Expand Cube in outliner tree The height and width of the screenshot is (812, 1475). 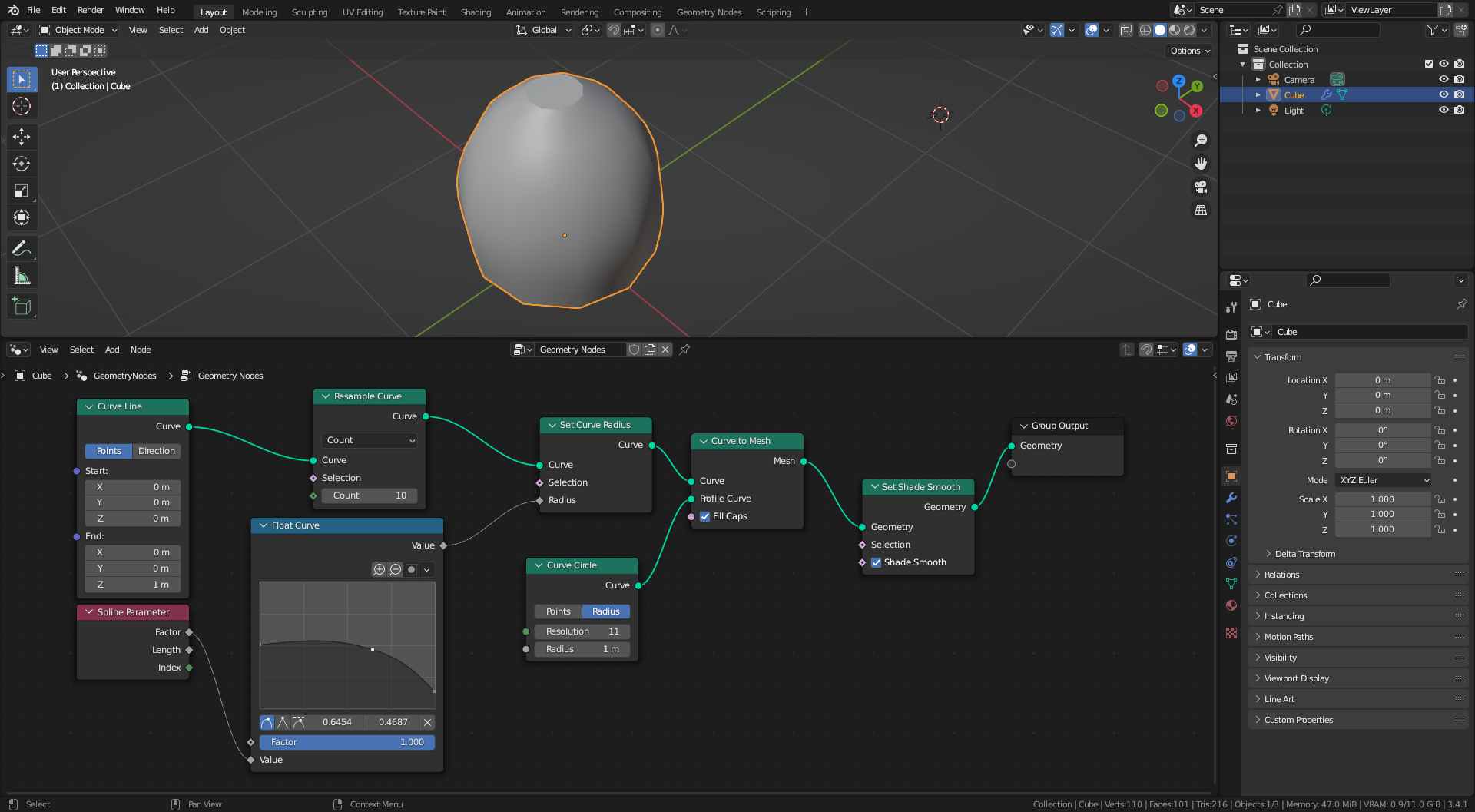tap(1258, 95)
